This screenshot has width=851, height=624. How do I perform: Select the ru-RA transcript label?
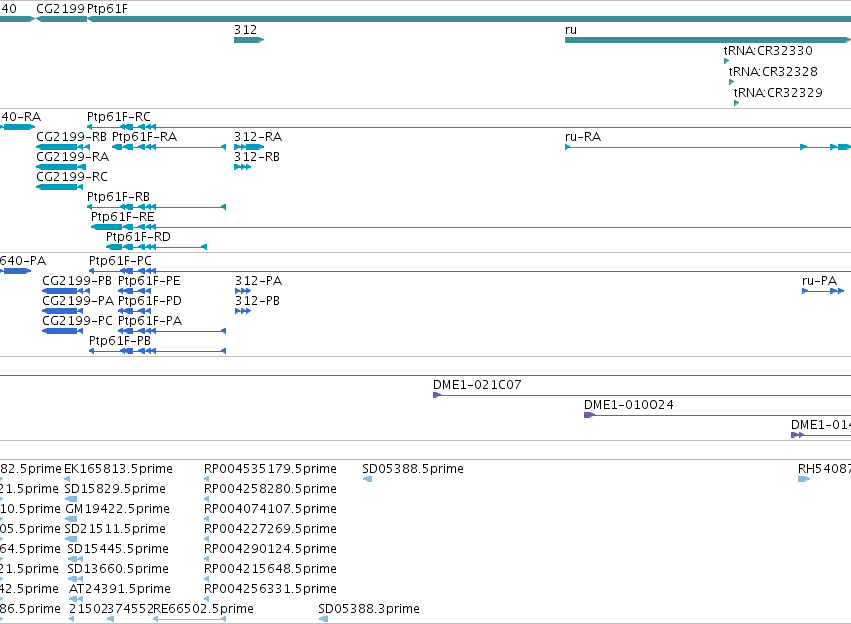pos(583,137)
